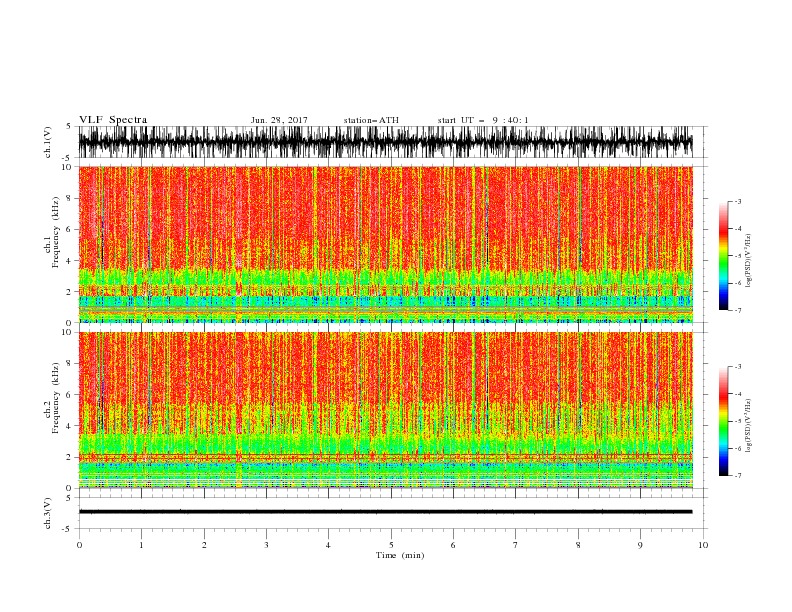The width and height of the screenshot is (792, 612).
Task: Click the black ch.3 voltage trace
Action: [385, 512]
